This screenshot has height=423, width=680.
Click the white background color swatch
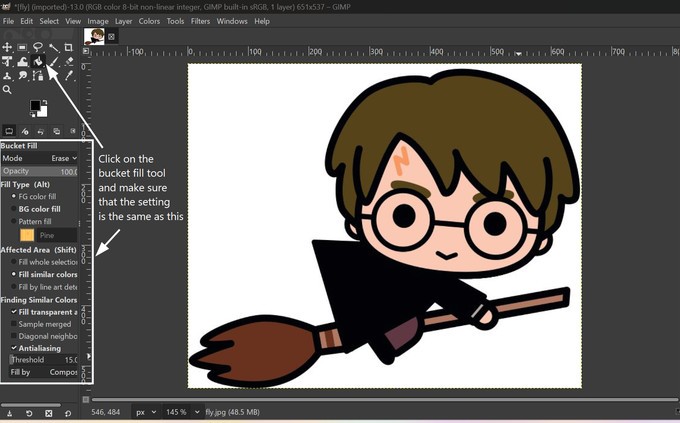pyautogui.click(x=43, y=113)
